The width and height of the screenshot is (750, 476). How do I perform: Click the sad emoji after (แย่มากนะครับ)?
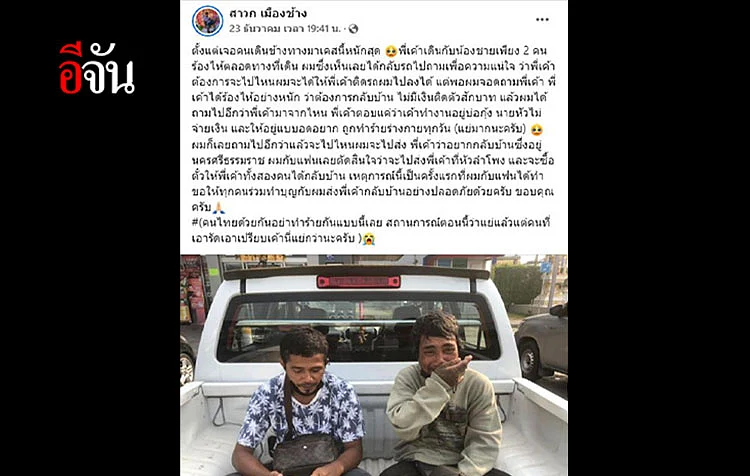pos(537,129)
